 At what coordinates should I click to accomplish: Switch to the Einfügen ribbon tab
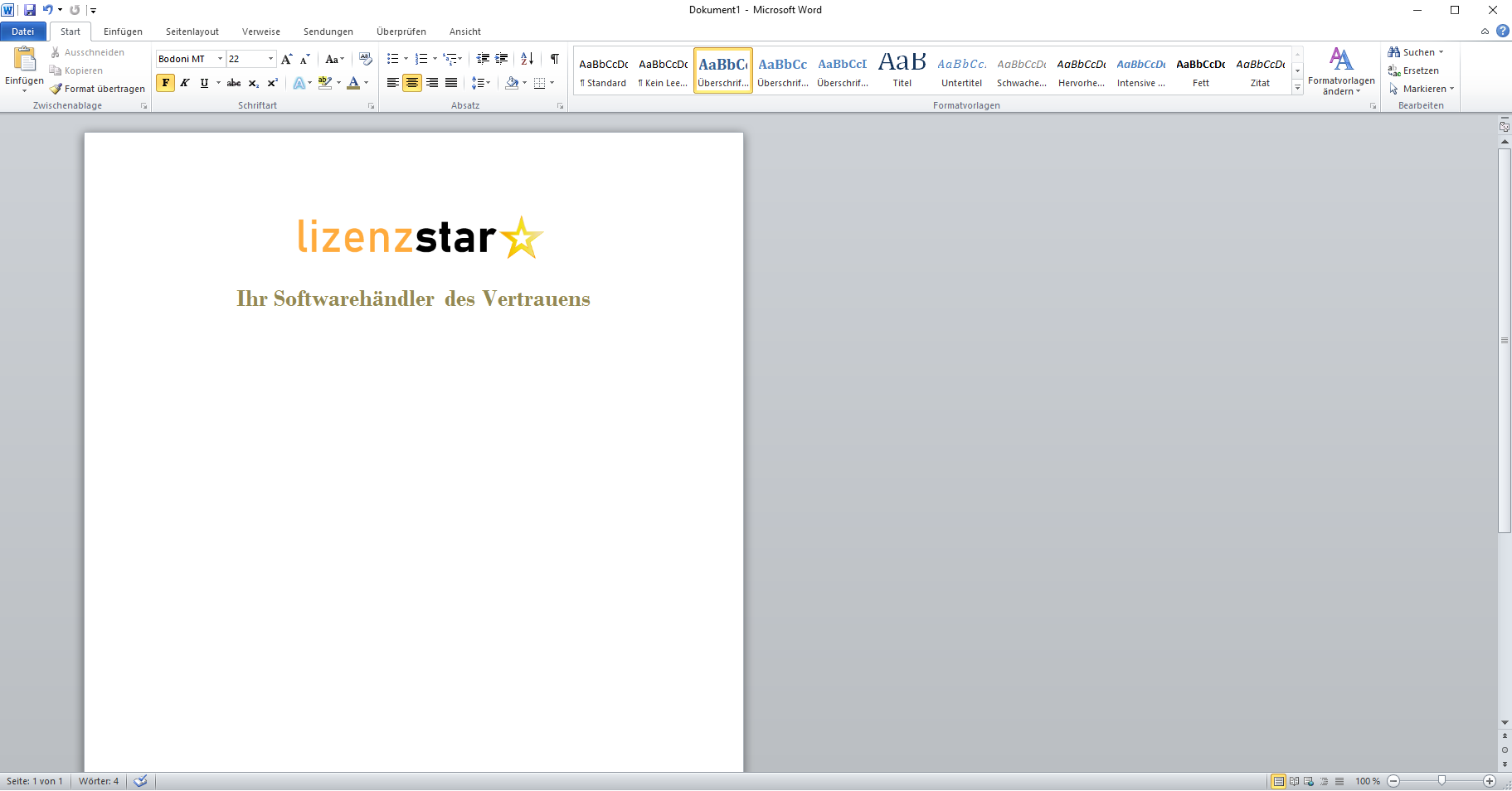point(123,32)
